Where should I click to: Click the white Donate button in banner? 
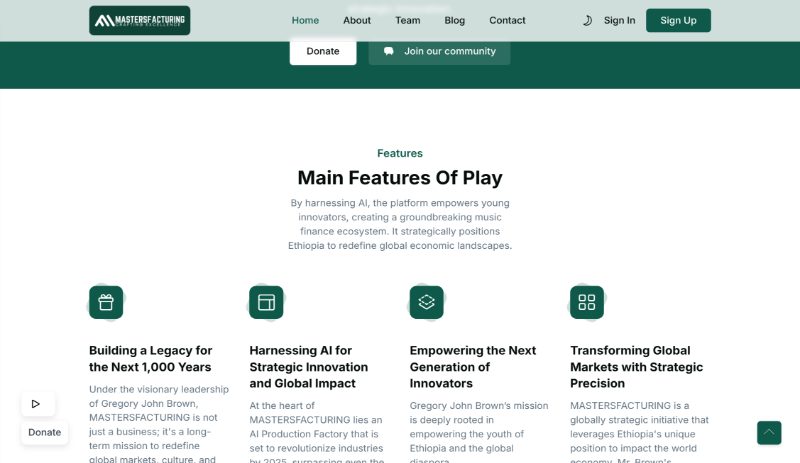[x=323, y=51]
